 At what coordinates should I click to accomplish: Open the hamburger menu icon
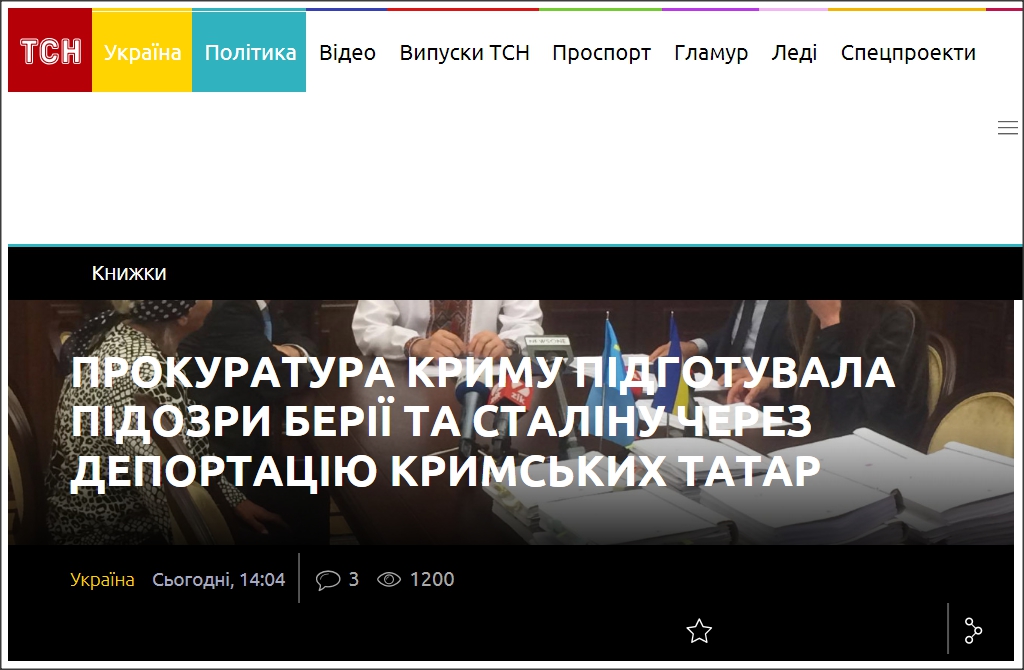click(x=1007, y=127)
